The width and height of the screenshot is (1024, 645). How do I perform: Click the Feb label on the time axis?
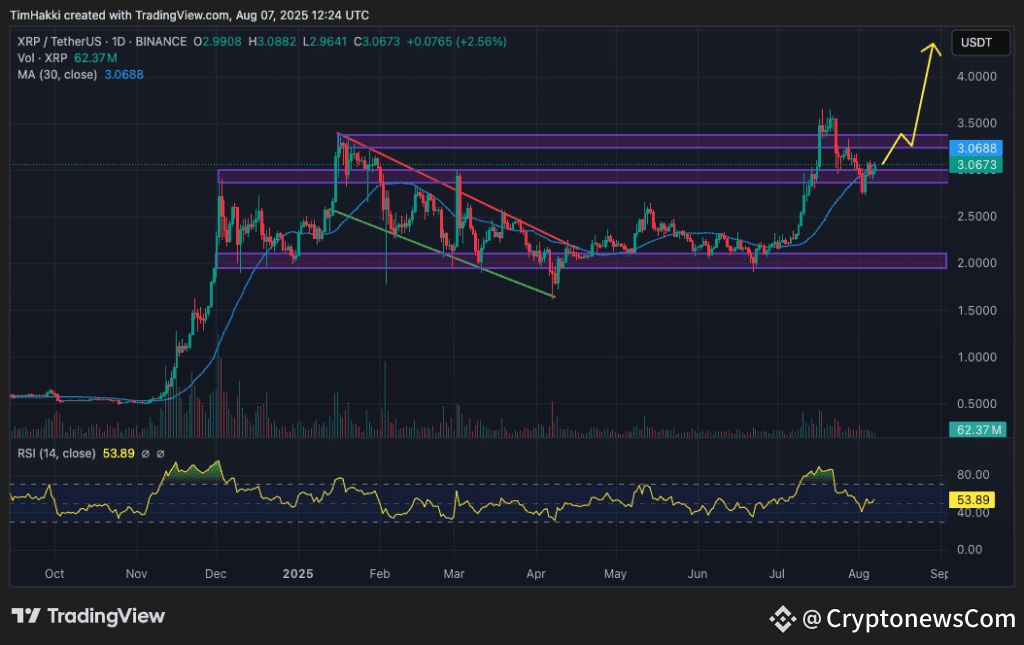pyautogui.click(x=379, y=574)
